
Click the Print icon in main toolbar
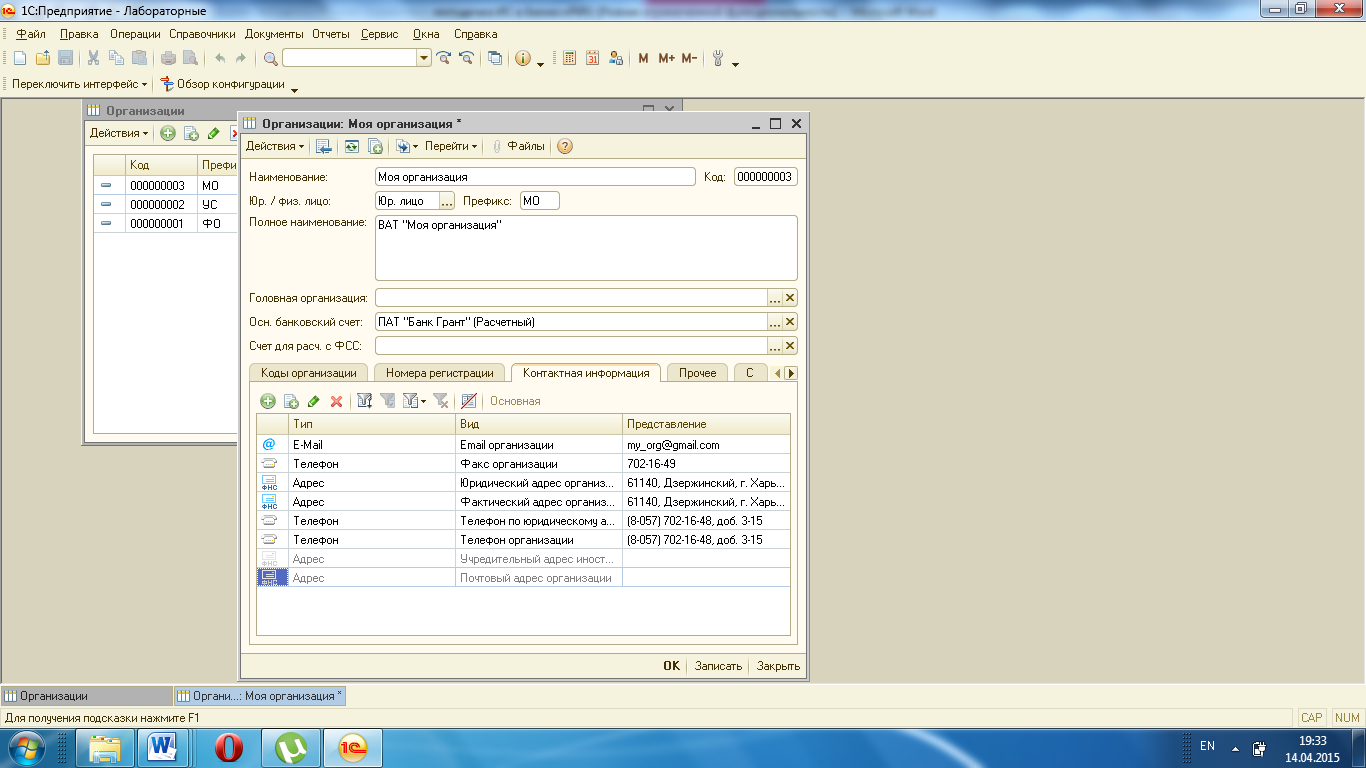[168, 58]
